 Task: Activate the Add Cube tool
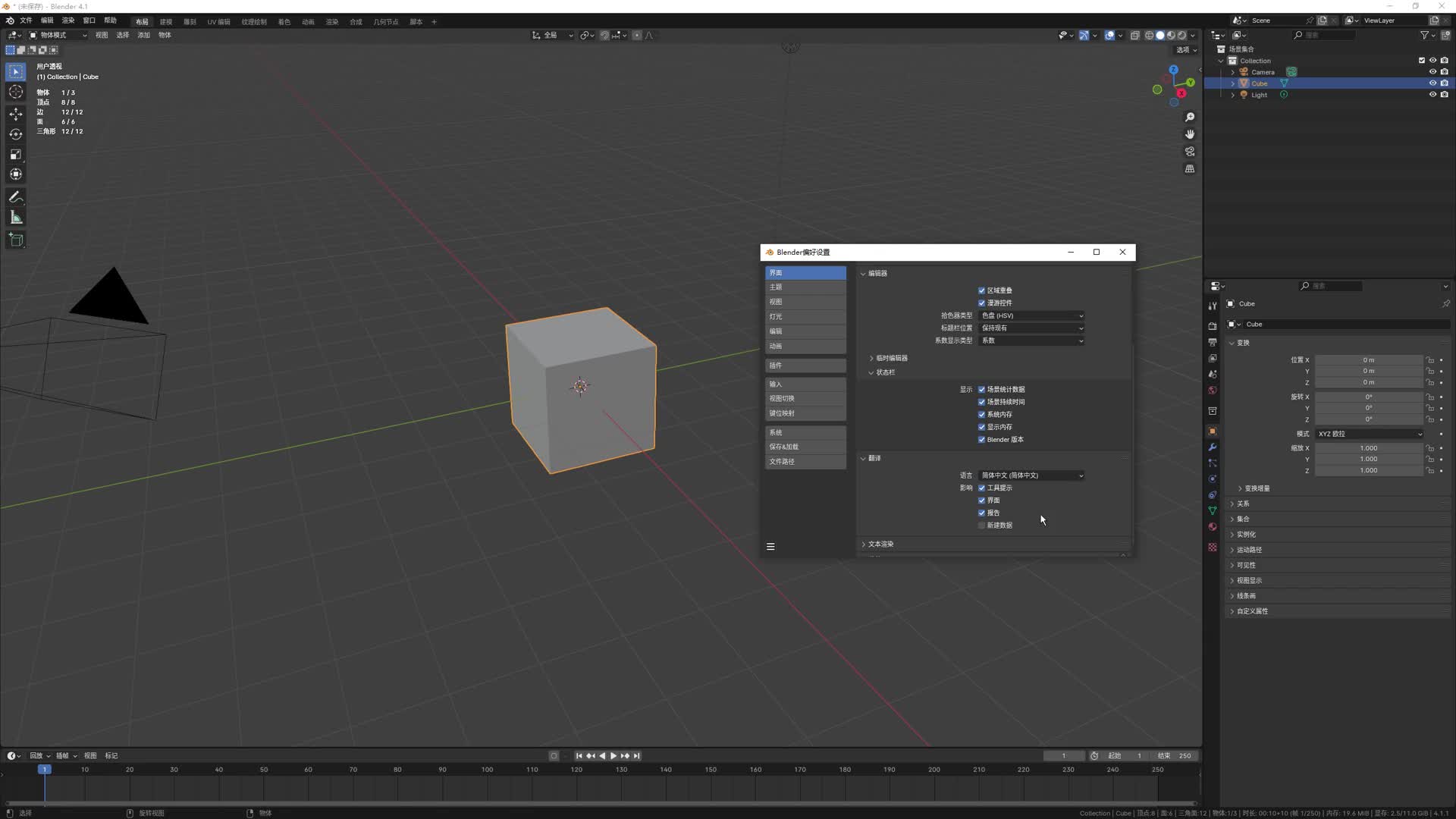point(15,240)
